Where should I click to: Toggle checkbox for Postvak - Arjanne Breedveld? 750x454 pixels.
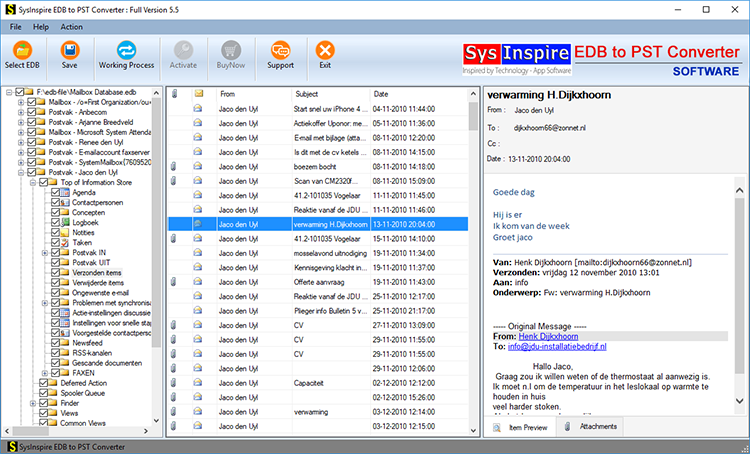[32, 122]
